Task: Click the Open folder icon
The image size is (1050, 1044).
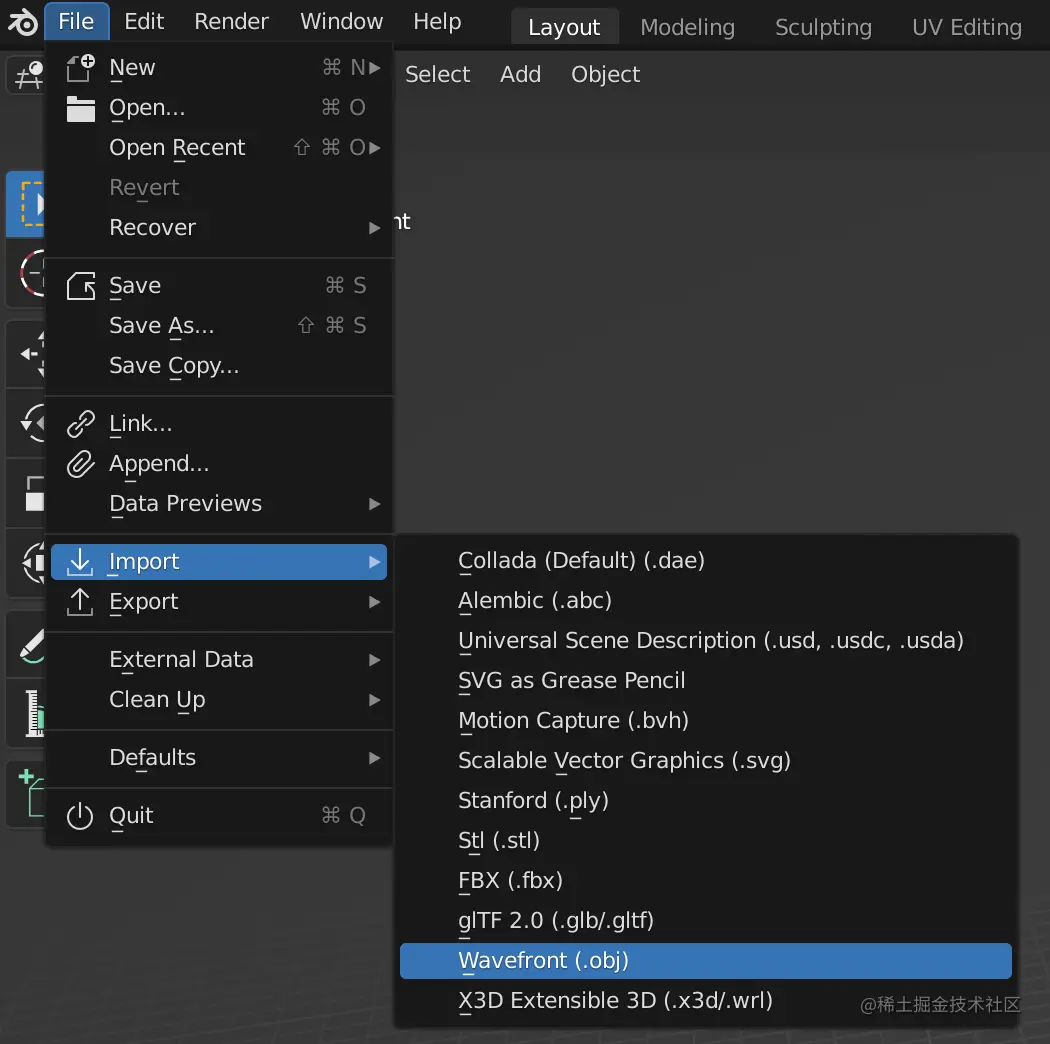Action: tap(80, 108)
